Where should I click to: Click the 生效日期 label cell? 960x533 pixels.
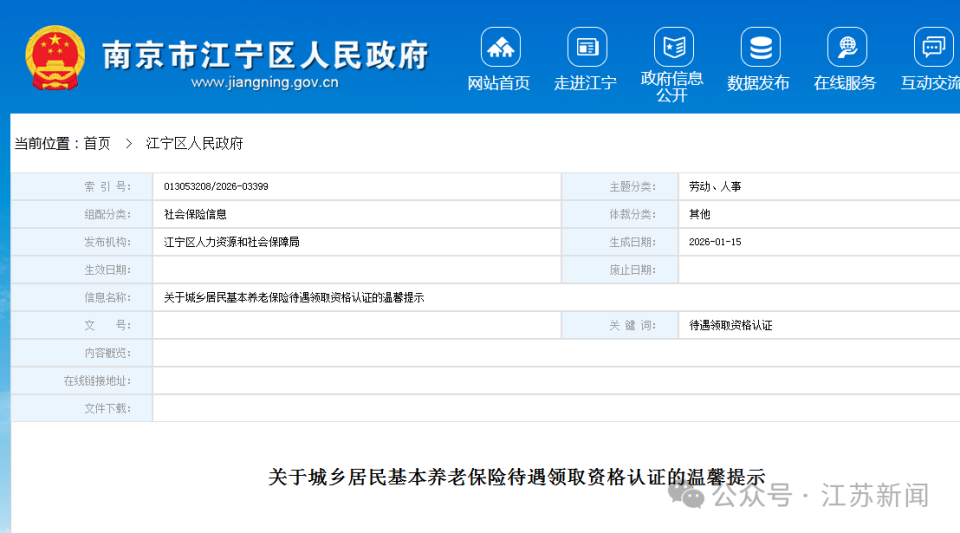coord(81,270)
